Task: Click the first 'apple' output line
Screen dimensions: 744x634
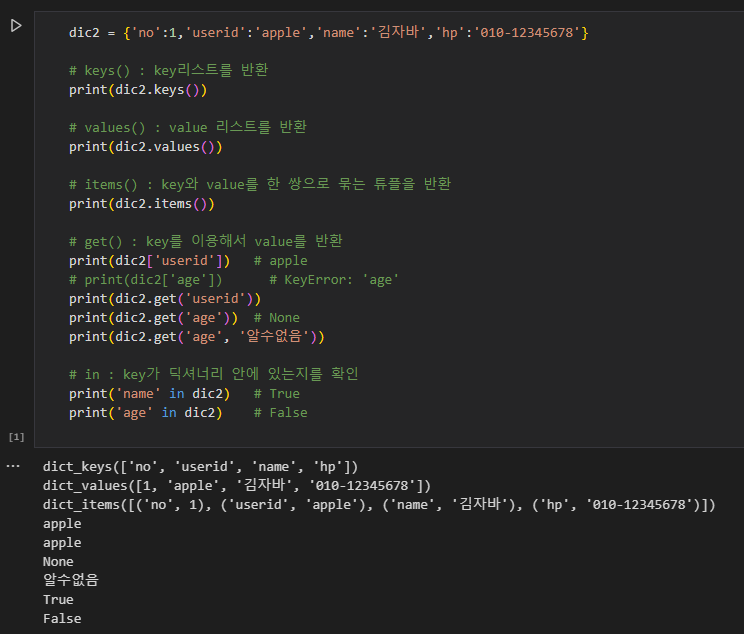Action: (62, 524)
